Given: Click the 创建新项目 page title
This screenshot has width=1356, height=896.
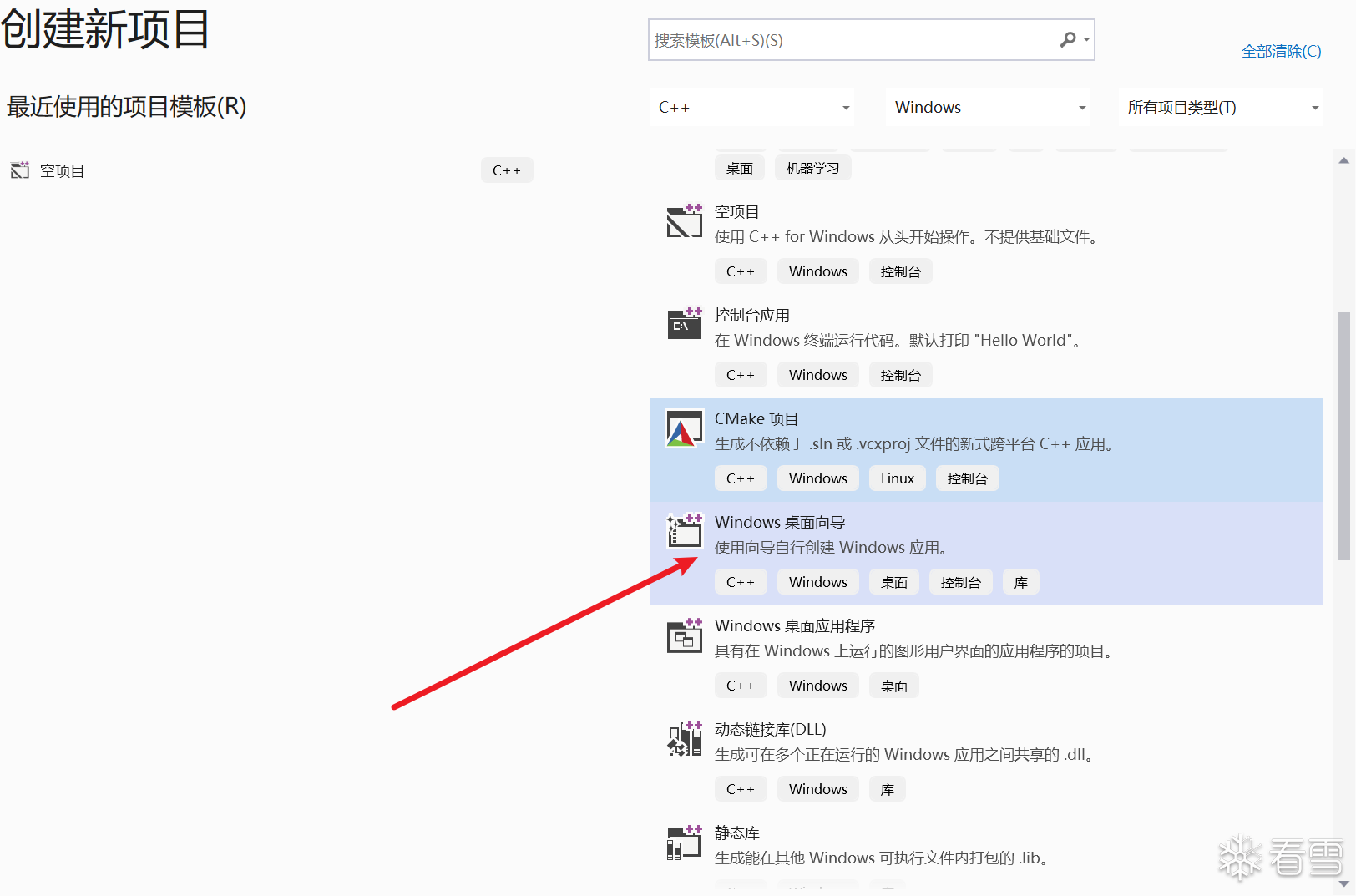Looking at the screenshot, I should 105,29.
